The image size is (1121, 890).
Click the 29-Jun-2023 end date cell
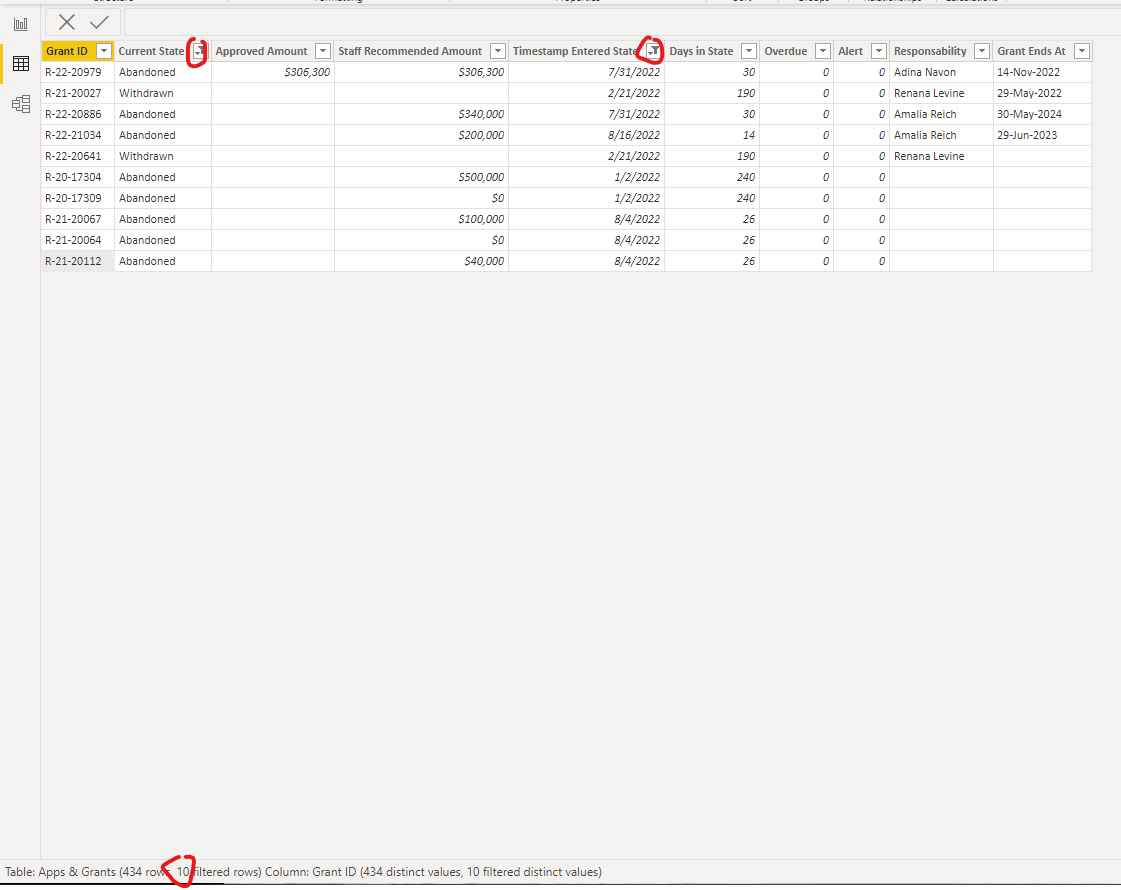(1042, 135)
